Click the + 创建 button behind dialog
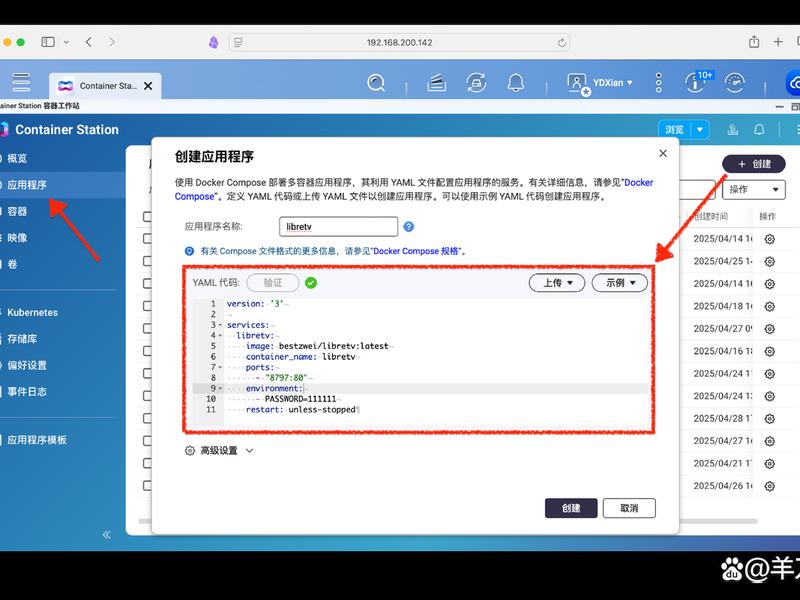800x600 pixels. 754,164
